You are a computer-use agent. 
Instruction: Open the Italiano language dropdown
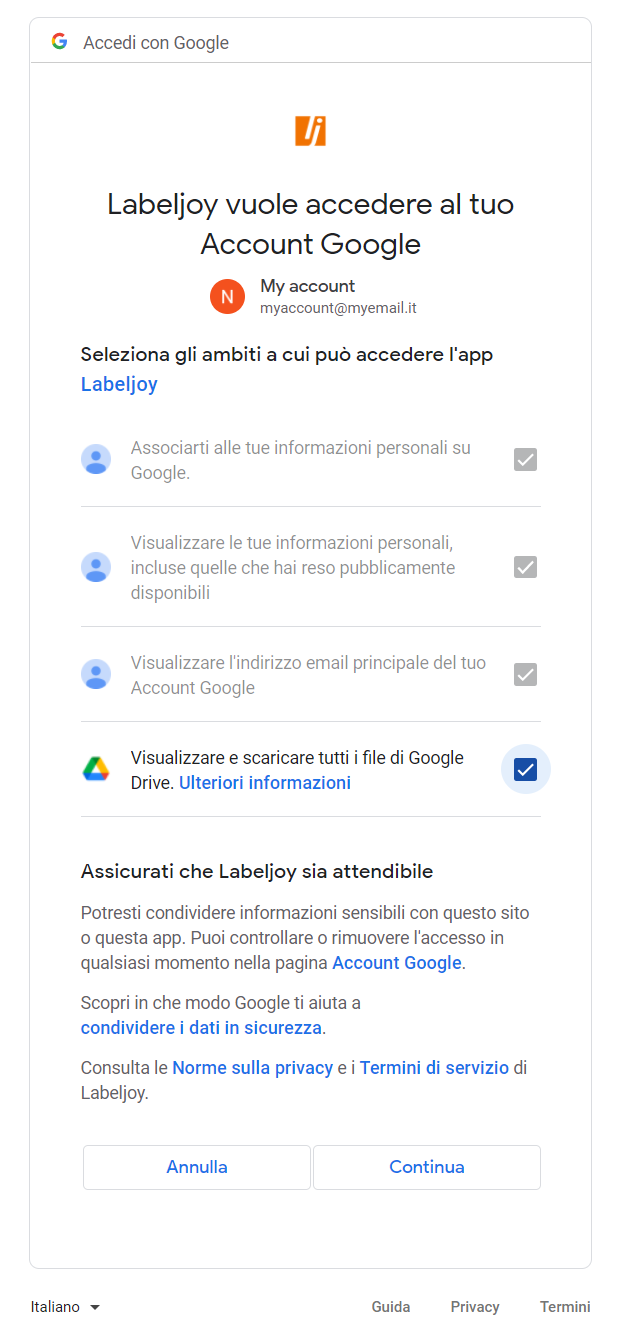tap(66, 1307)
